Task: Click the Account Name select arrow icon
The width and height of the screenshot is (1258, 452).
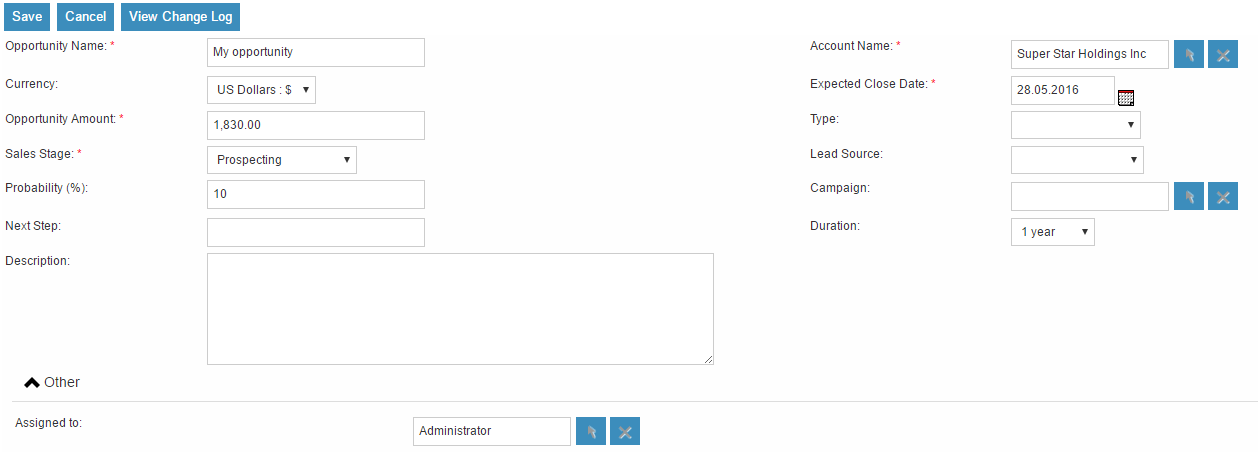Action: coord(1189,55)
